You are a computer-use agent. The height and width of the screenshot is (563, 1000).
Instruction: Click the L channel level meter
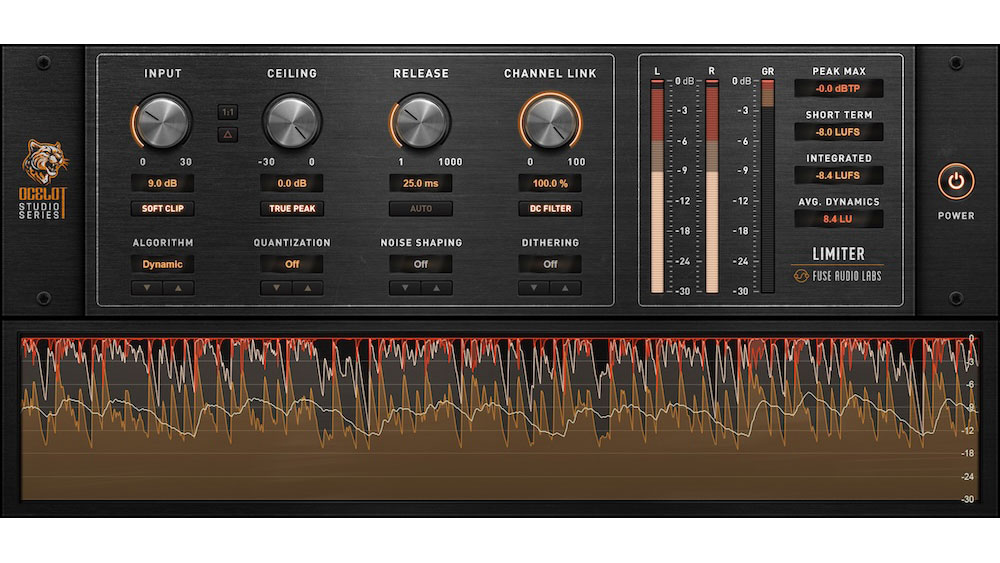click(657, 186)
